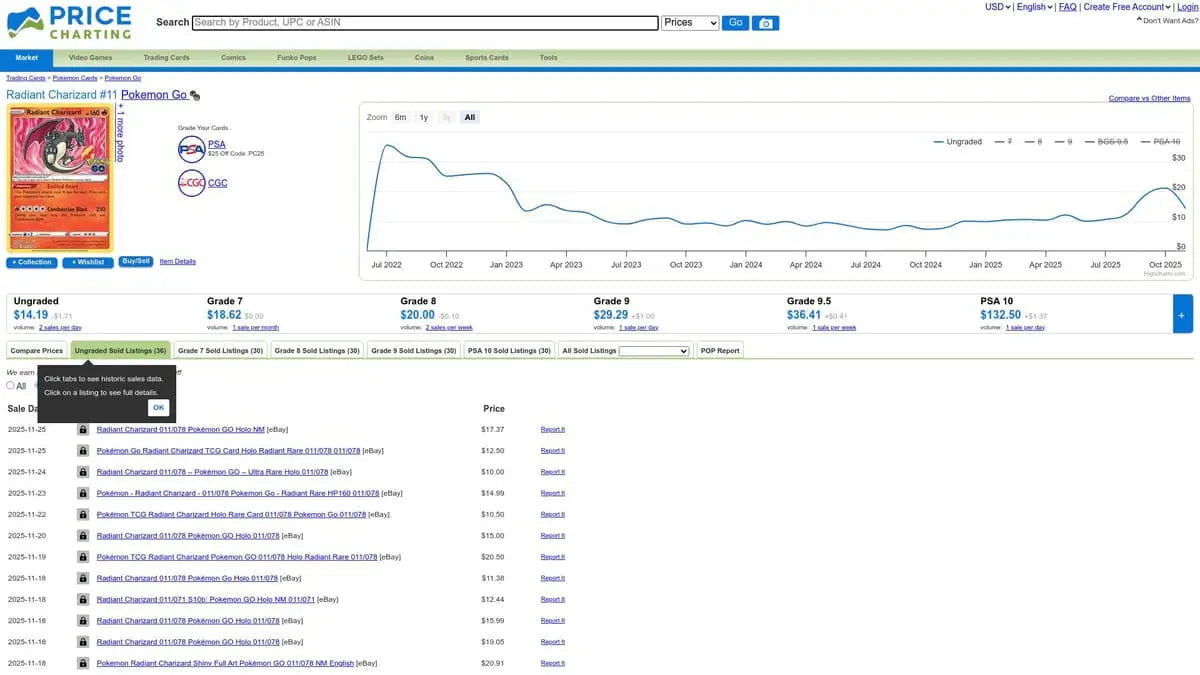Screen dimensions: 1200x675
Task: Toggle the Ungraded series in chart legend
Action: click(957, 142)
